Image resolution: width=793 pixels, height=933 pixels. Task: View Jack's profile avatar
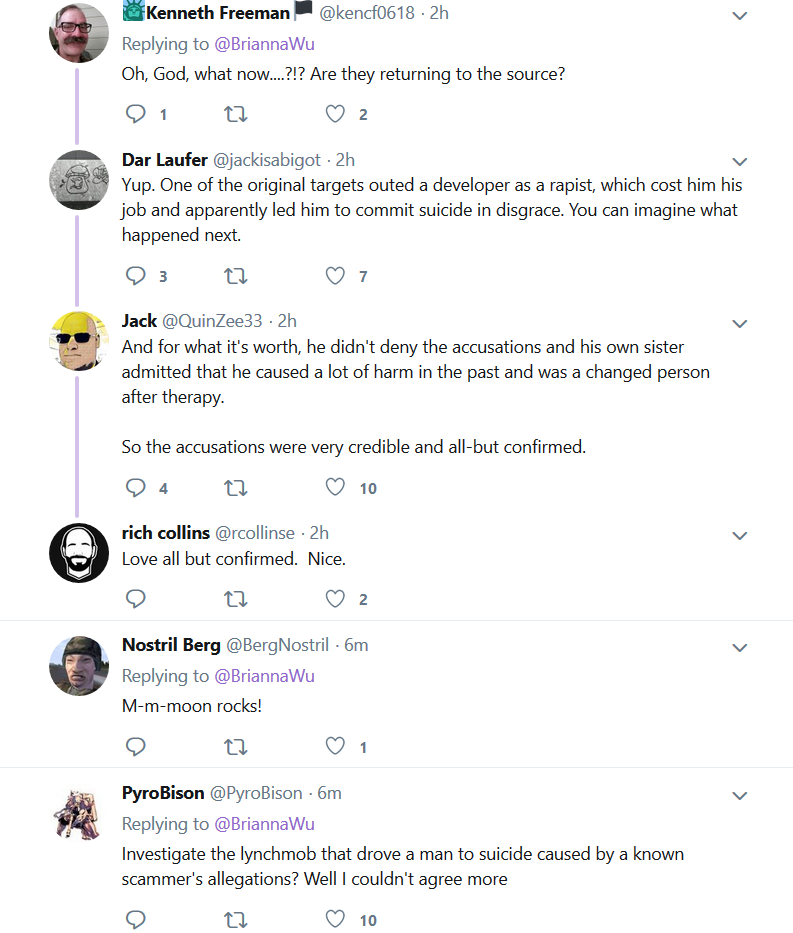(79, 341)
